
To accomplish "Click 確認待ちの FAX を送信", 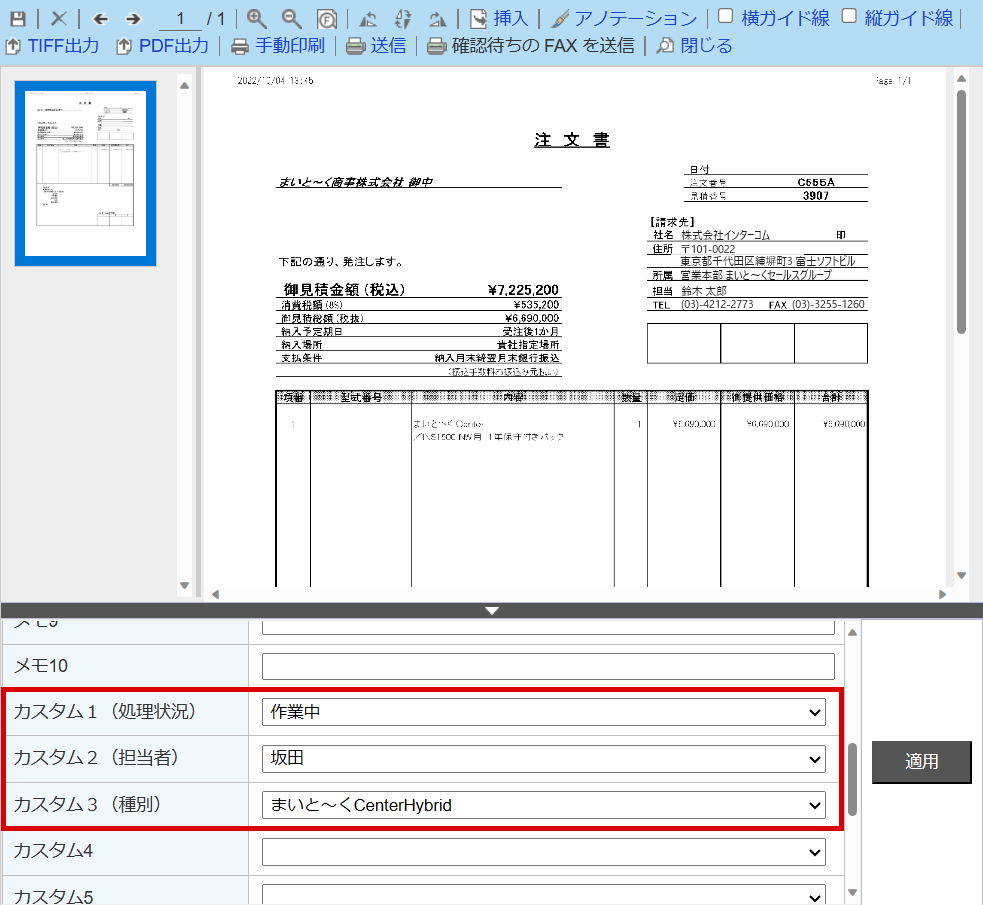I will [530, 46].
